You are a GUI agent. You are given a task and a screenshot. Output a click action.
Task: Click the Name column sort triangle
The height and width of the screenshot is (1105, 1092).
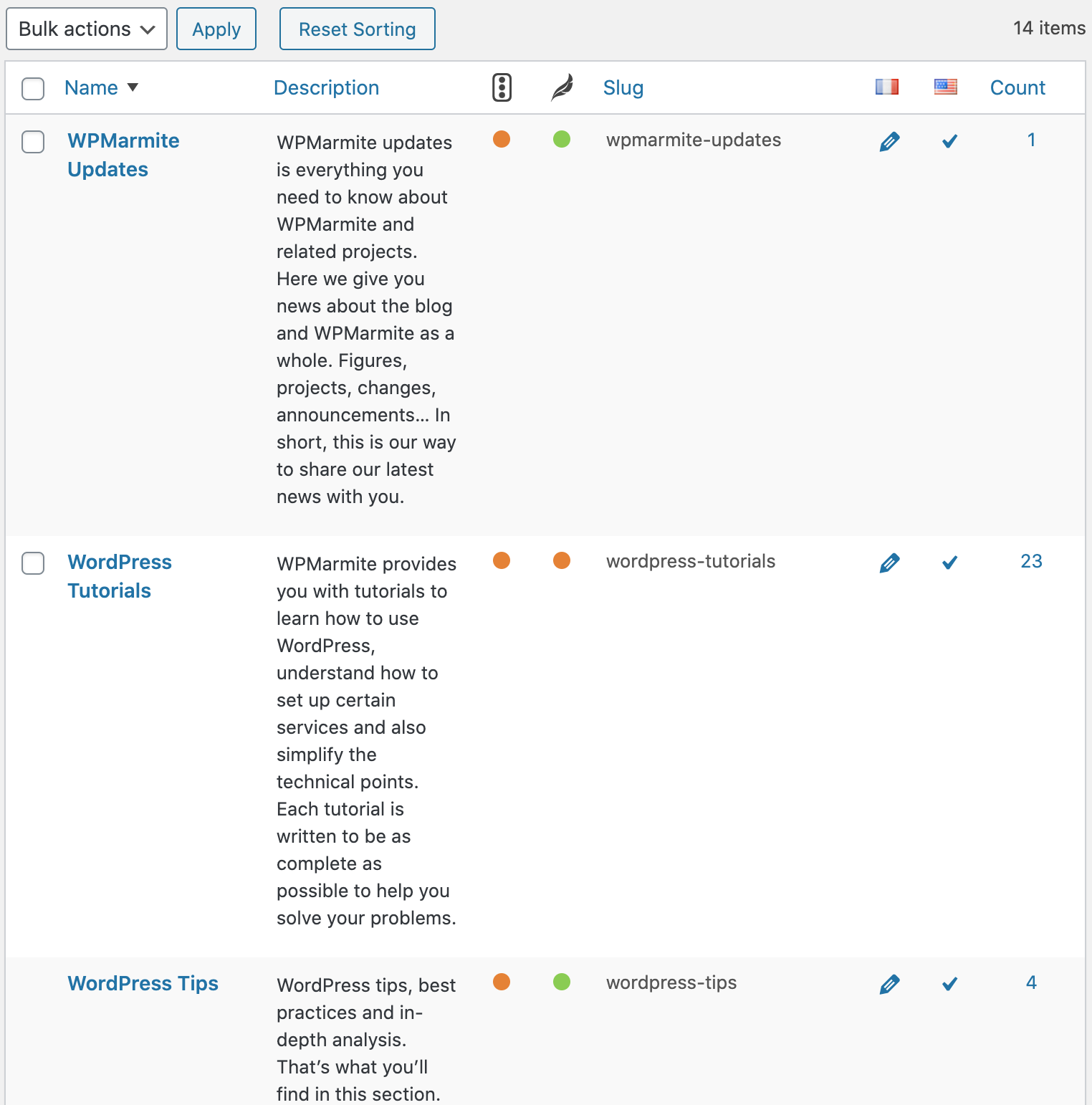(x=133, y=87)
